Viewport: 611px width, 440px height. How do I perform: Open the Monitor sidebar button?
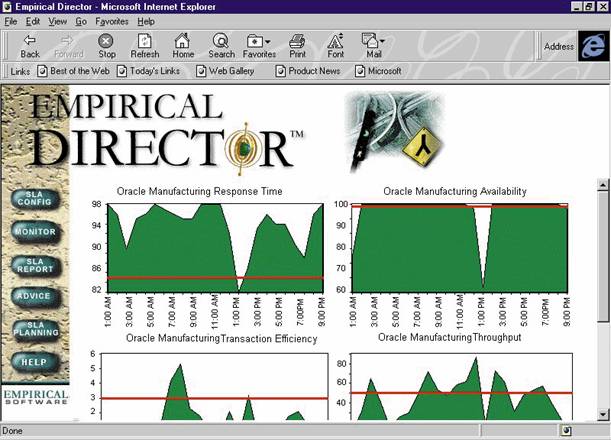[35, 232]
